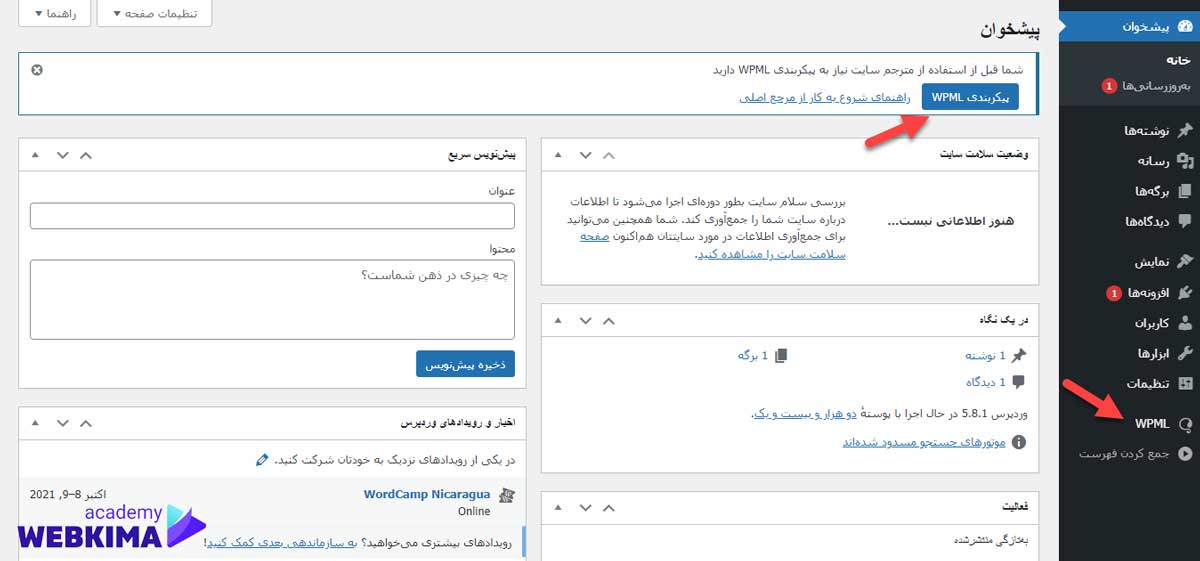
Task: Move وضعیت سلامت سایت box down
Action: tap(586, 155)
